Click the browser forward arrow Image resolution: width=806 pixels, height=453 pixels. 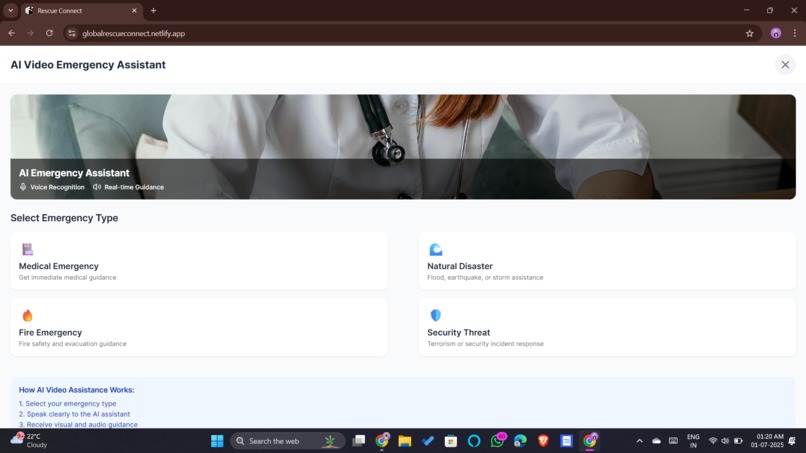(x=30, y=33)
